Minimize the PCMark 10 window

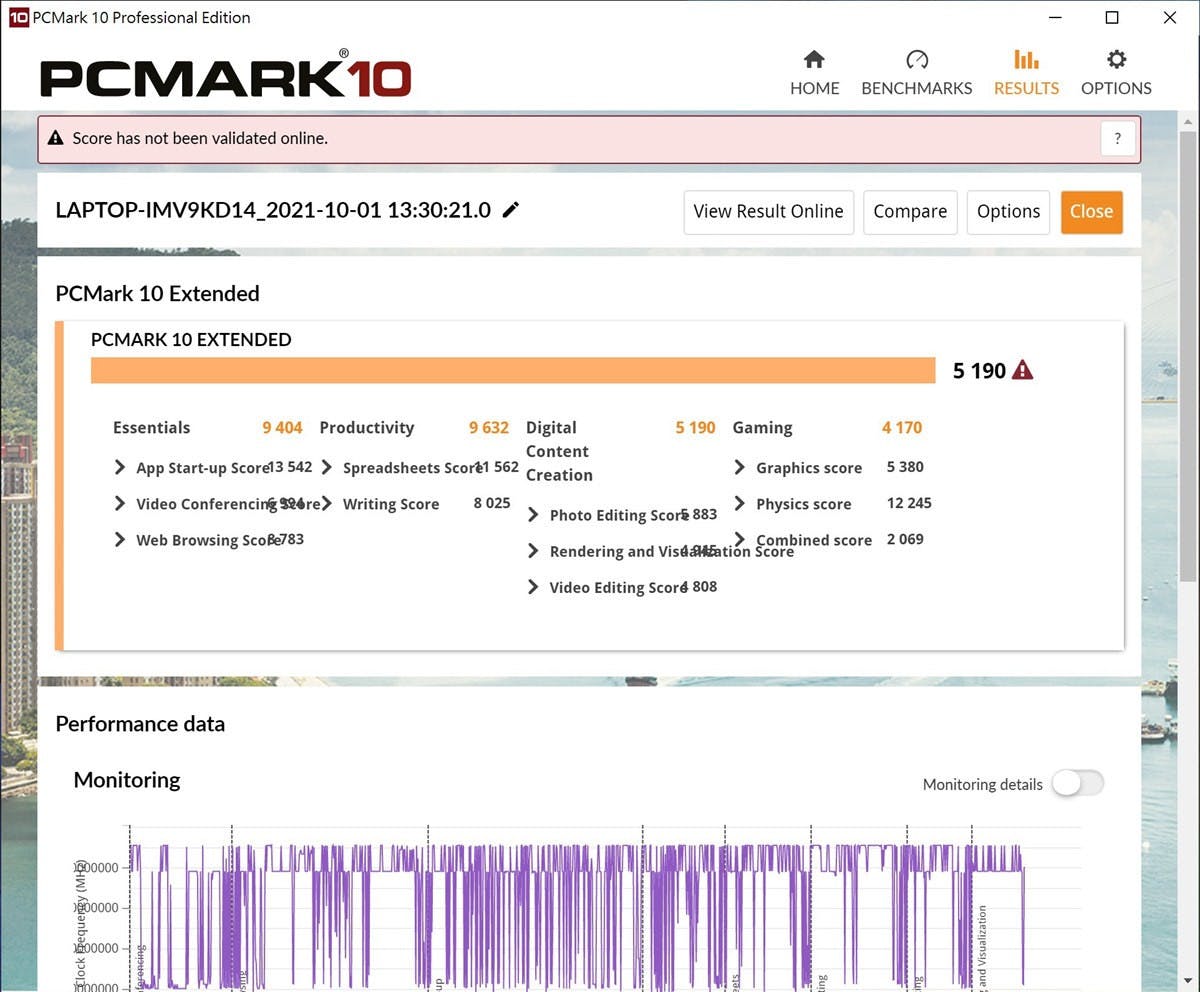(1055, 17)
